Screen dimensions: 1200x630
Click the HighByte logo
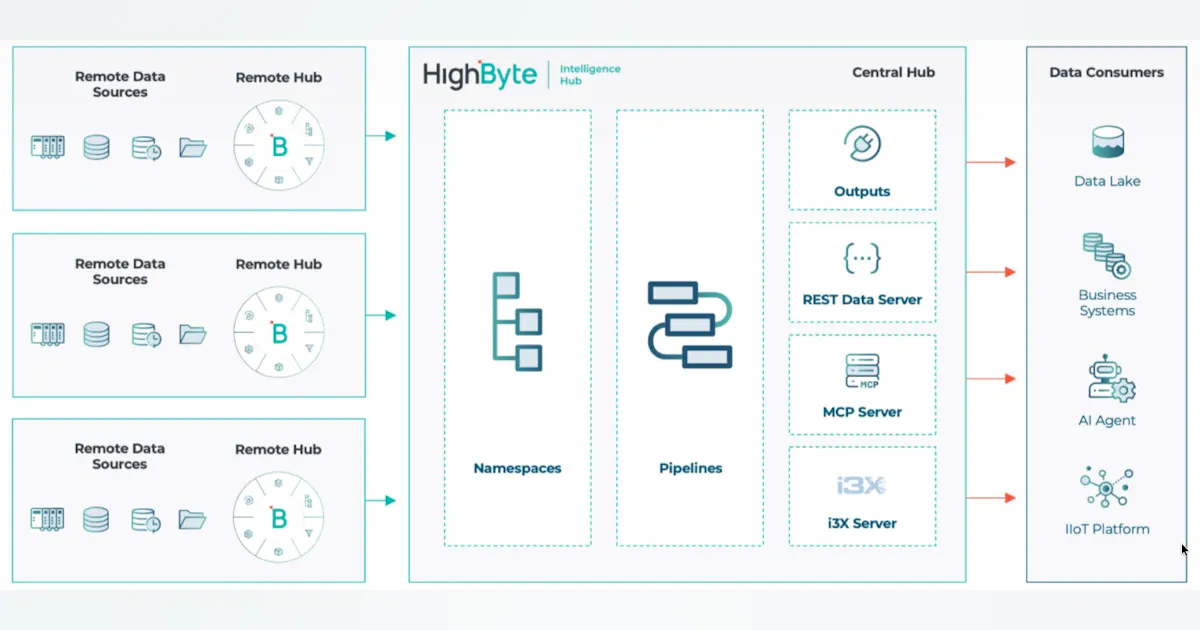coord(480,75)
